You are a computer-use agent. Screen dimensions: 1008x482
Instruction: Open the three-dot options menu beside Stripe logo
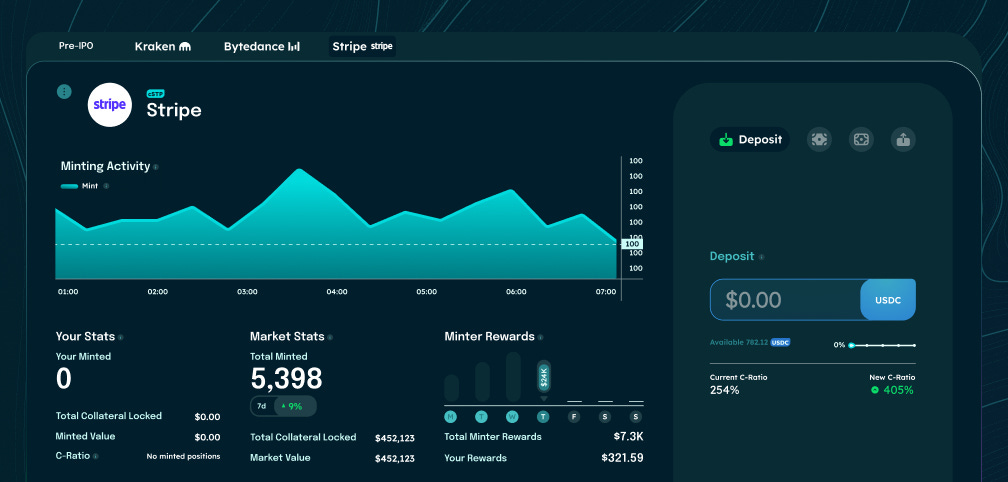click(x=64, y=91)
